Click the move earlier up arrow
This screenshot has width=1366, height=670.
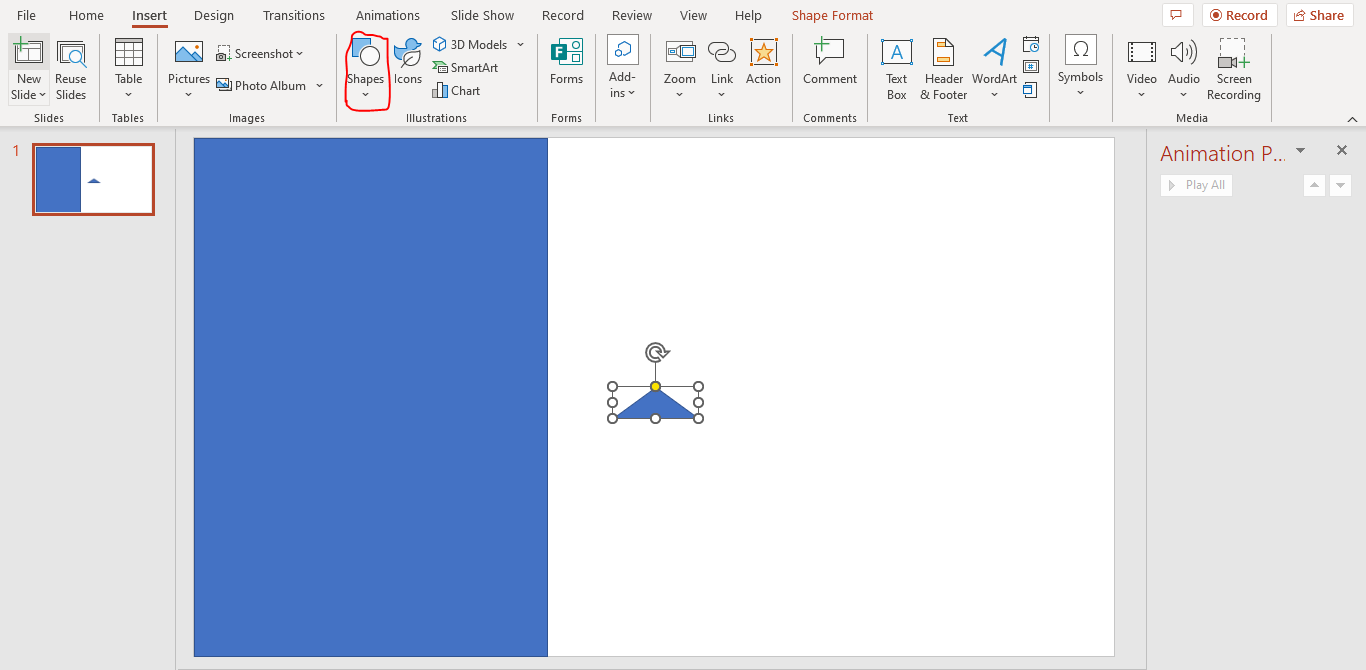pyautogui.click(x=1315, y=185)
